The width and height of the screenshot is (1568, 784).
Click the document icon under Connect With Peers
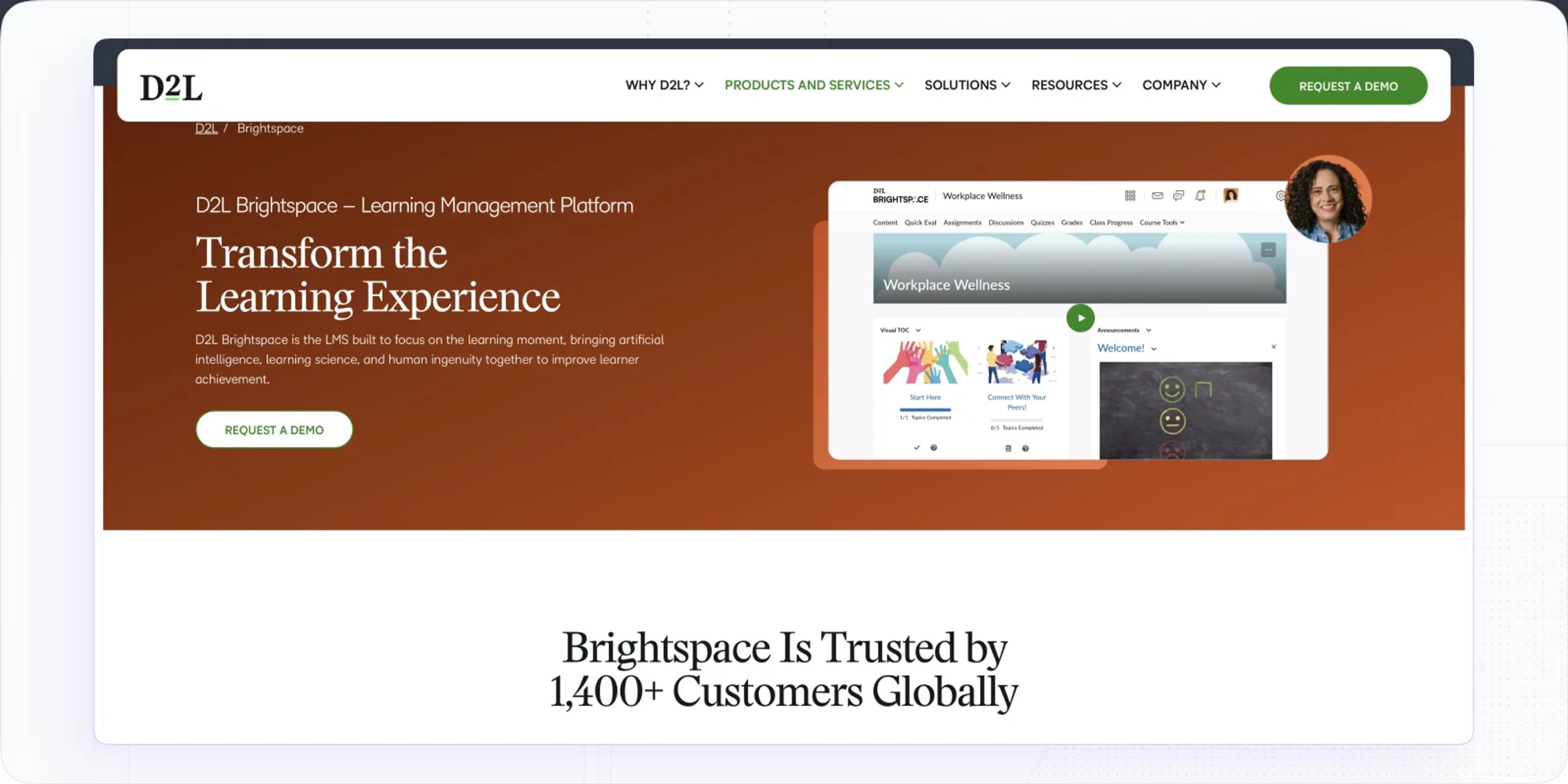tap(1008, 449)
